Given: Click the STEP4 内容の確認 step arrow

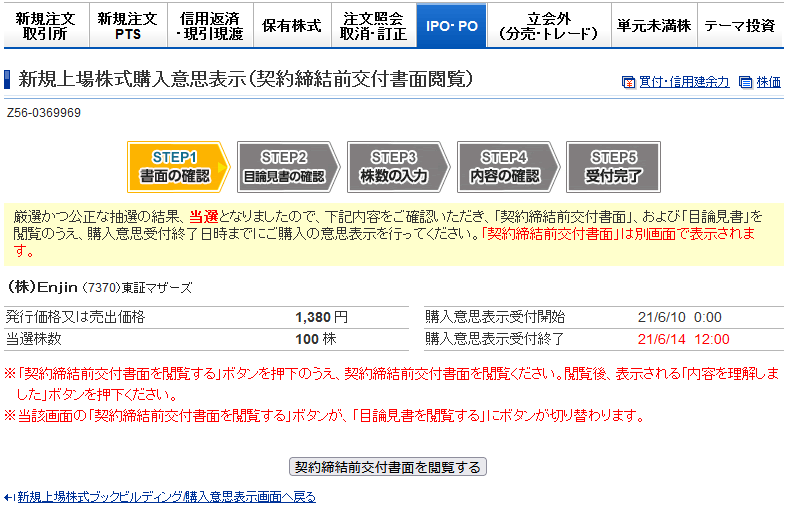Looking at the screenshot, I should coord(505,167).
